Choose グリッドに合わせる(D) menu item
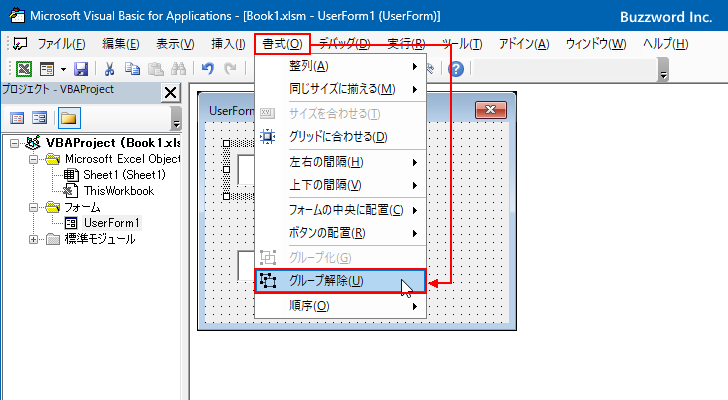This screenshot has height=400, width=728. pos(340,137)
